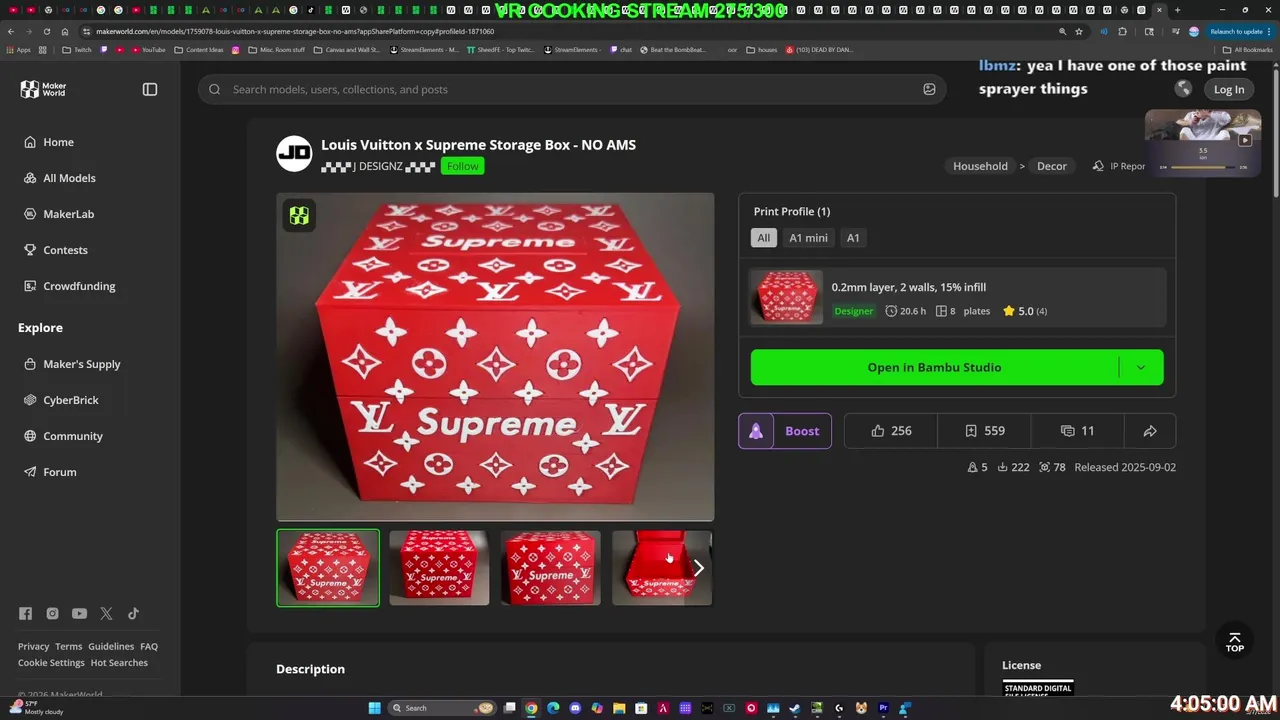
Task: Open Hot Searches link
Action: coord(119,663)
